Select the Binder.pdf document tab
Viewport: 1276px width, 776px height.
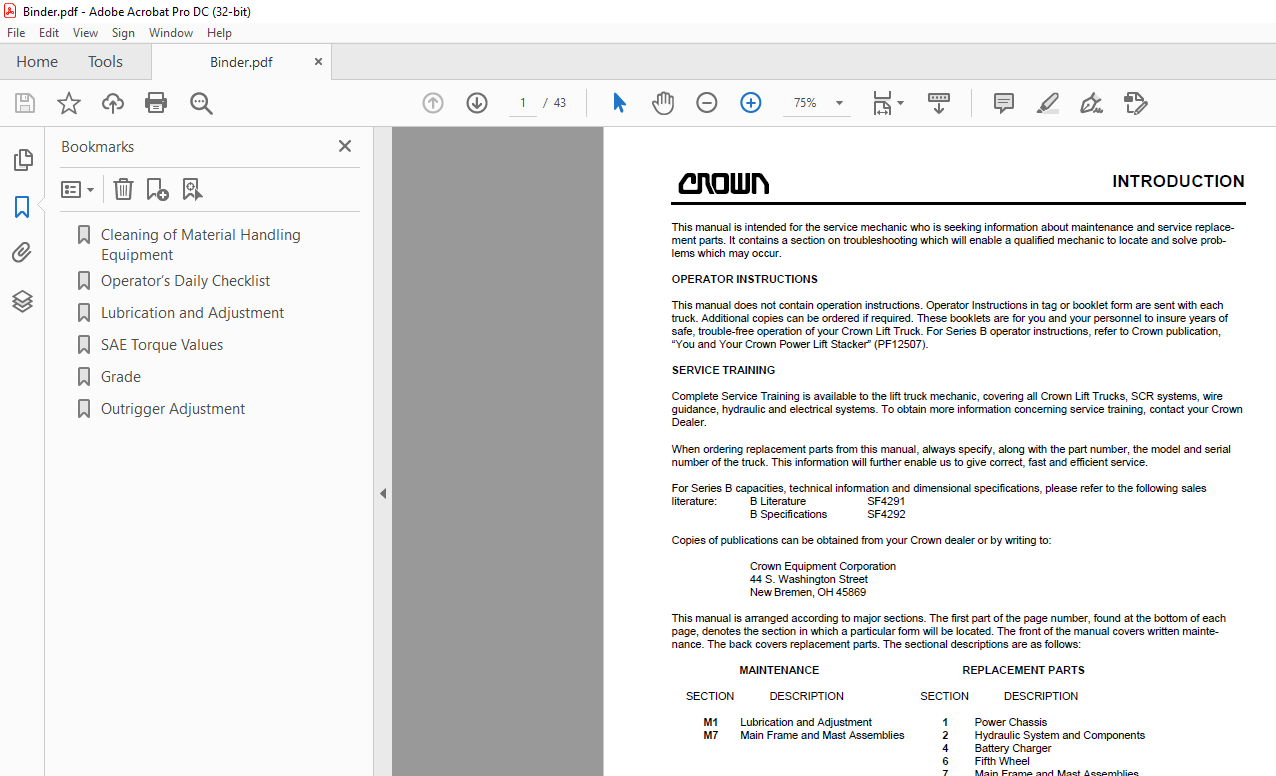[241, 62]
